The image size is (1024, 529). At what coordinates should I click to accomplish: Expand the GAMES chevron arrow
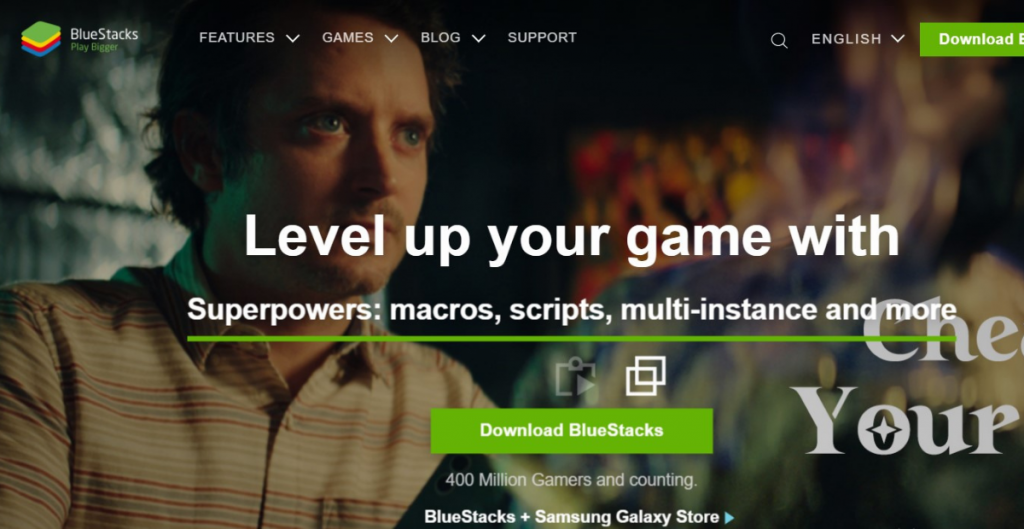[x=391, y=39]
